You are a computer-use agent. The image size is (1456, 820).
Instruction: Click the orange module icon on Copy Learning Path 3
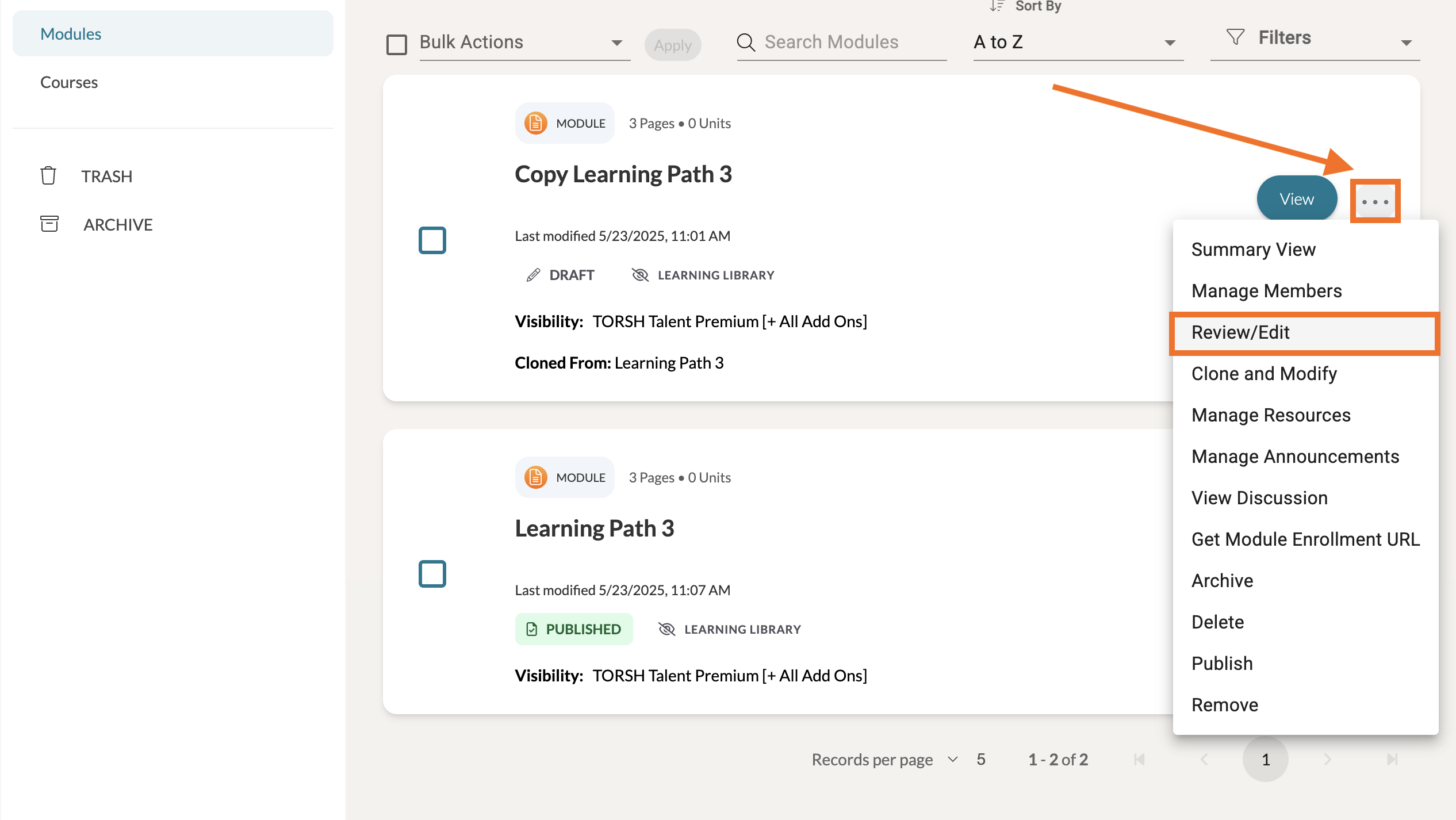[535, 123]
